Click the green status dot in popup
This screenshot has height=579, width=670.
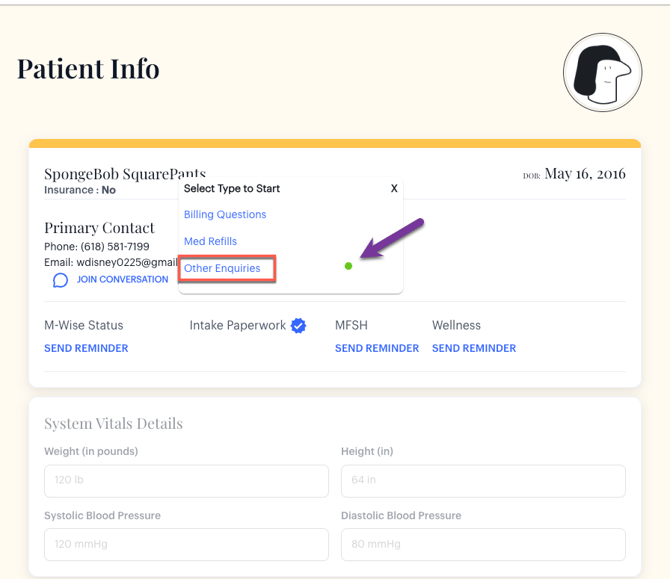point(348,266)
